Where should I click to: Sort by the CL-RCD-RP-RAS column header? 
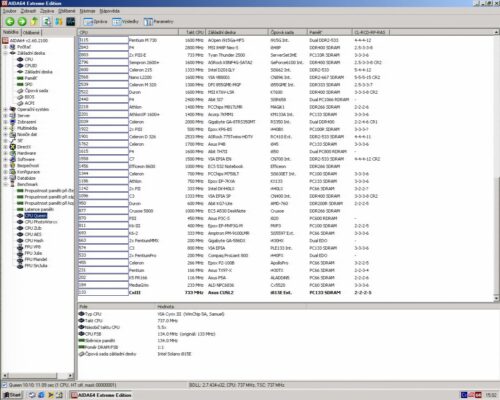tap(370, 32)
